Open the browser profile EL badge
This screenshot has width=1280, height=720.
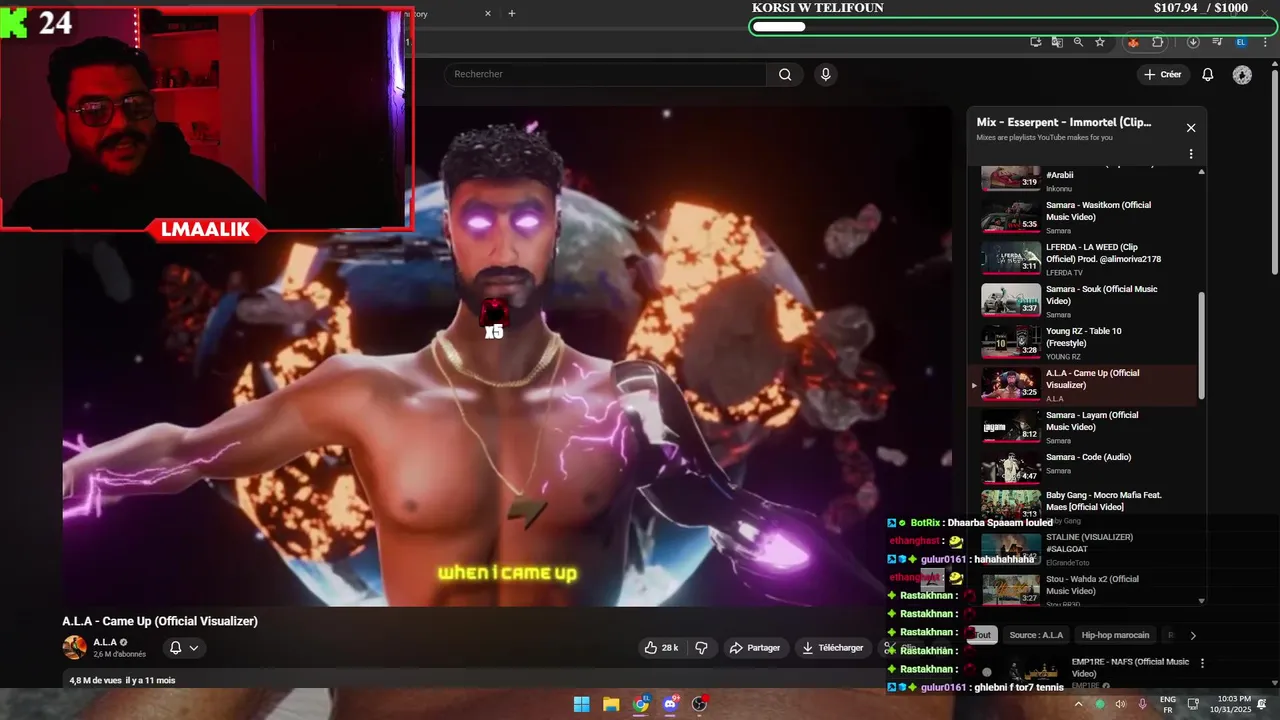click(x=1241, y=42)
